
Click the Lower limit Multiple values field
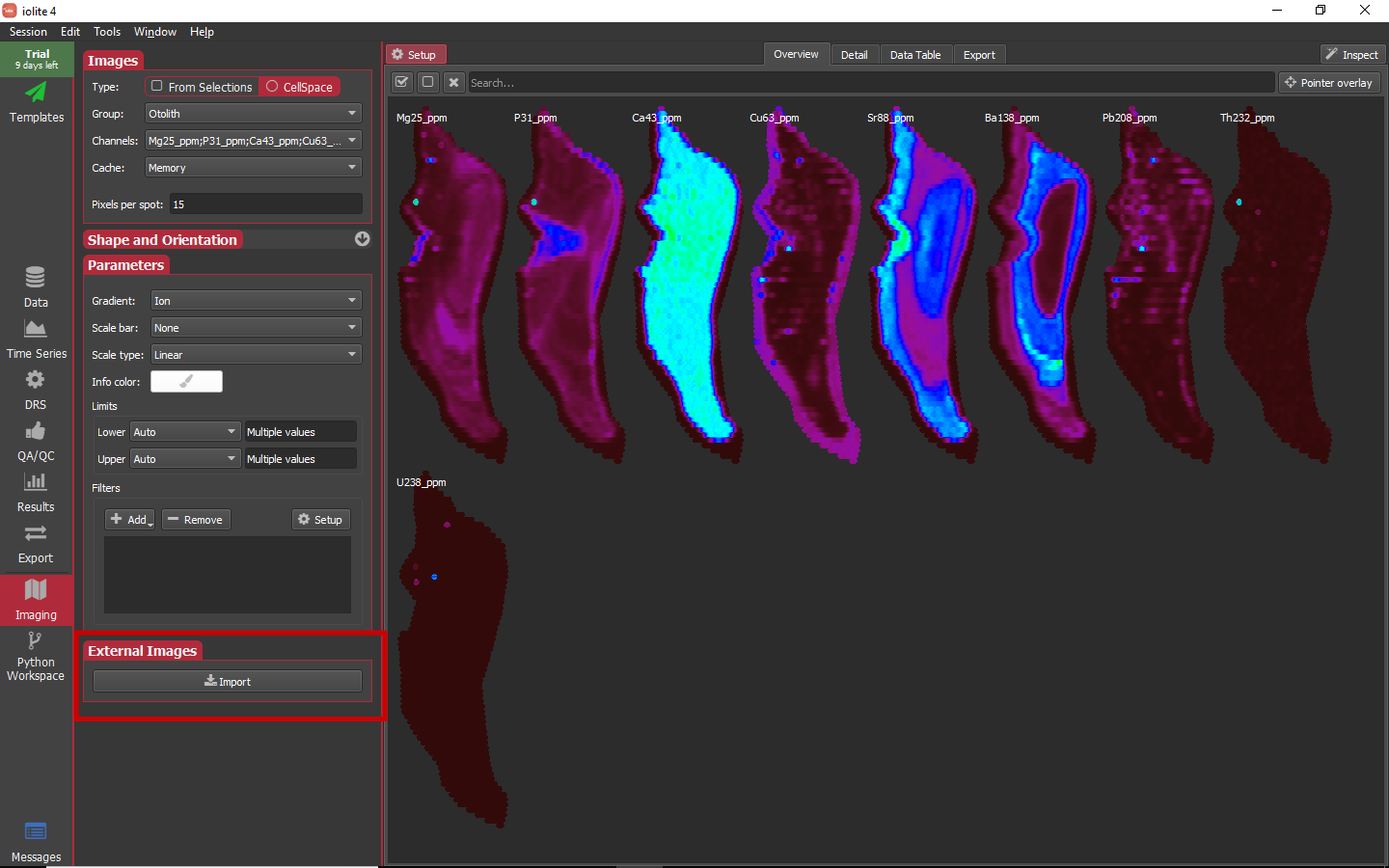coord(300,432)
